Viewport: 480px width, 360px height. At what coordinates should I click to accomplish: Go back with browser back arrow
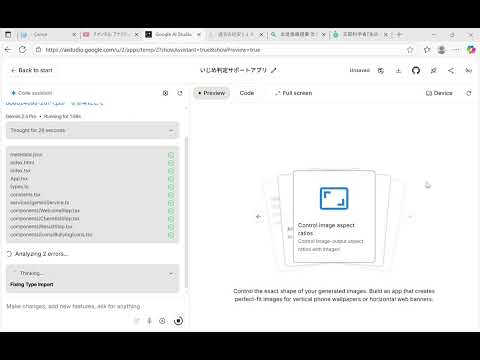[x=8, y=50]
